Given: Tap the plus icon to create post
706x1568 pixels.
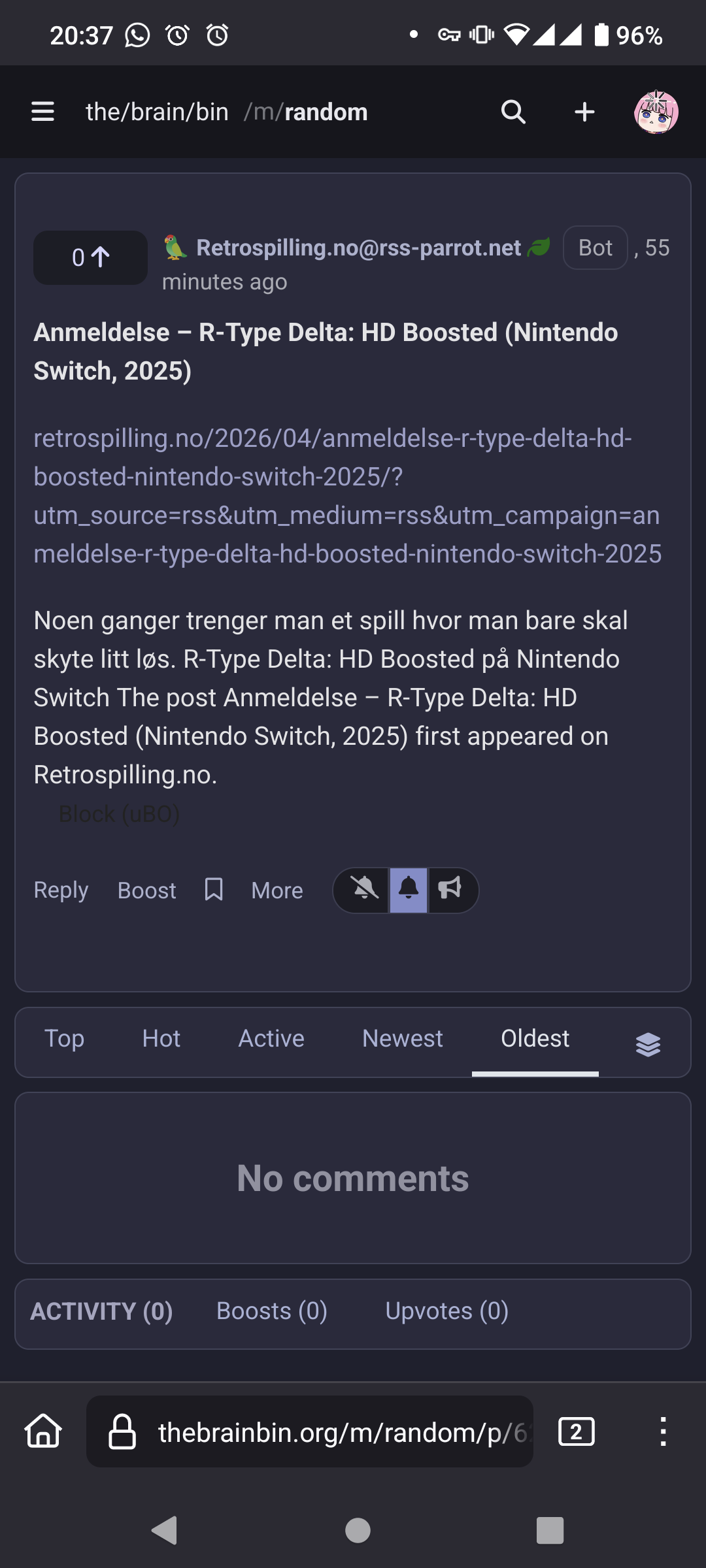Looking at the screenshot, I should tap(584, 112).
